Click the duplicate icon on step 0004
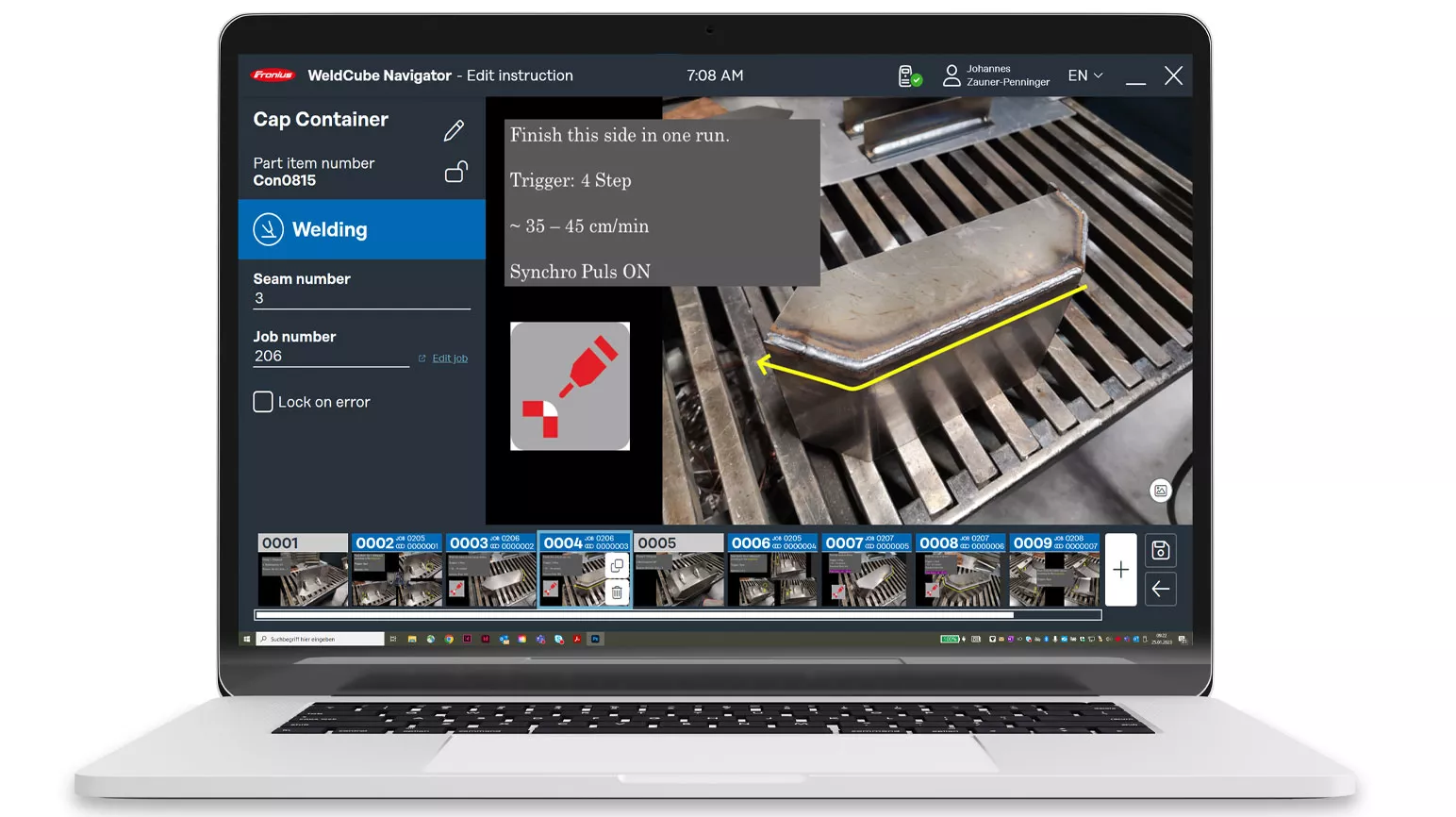The height and width of the screenshot is (817, 1456). coord(617,566)
